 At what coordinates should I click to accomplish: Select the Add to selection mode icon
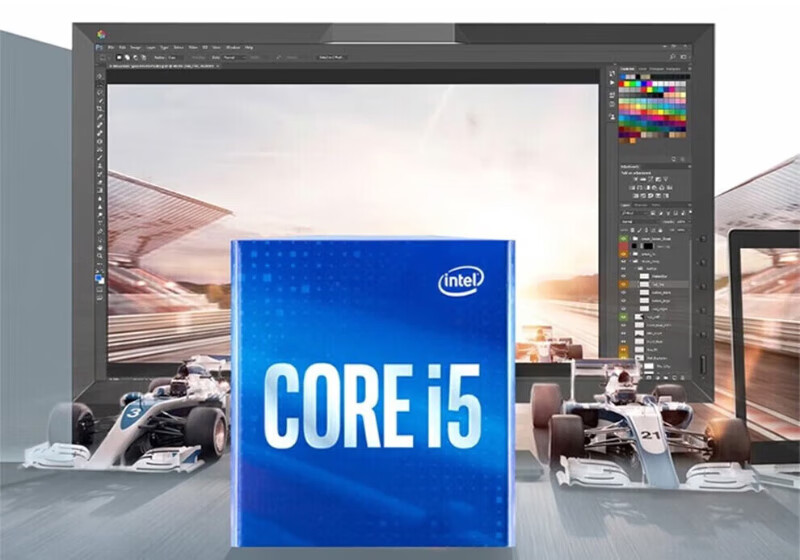[127, 57]
